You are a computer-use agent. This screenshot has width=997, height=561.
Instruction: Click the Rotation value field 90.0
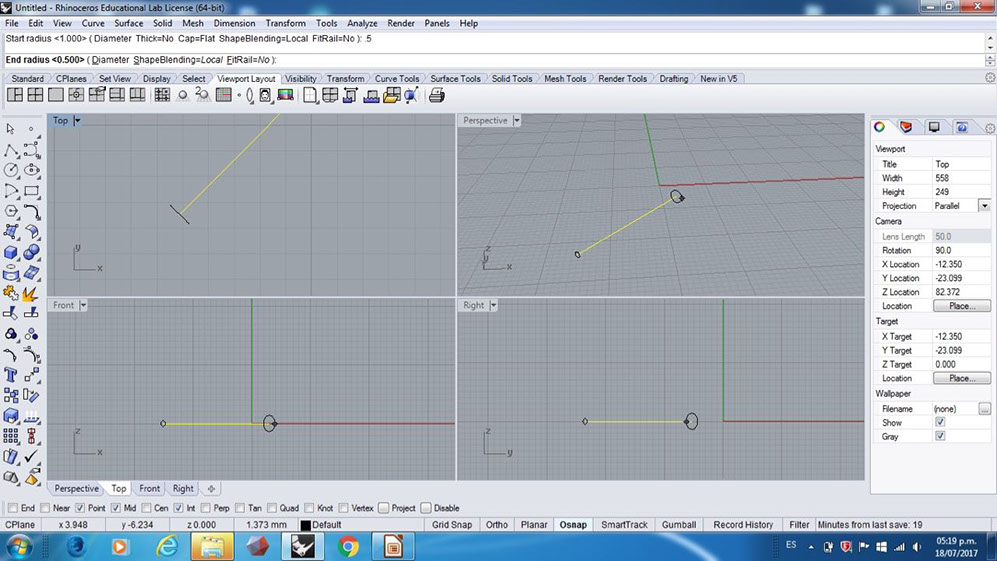(x=961, y=251)
